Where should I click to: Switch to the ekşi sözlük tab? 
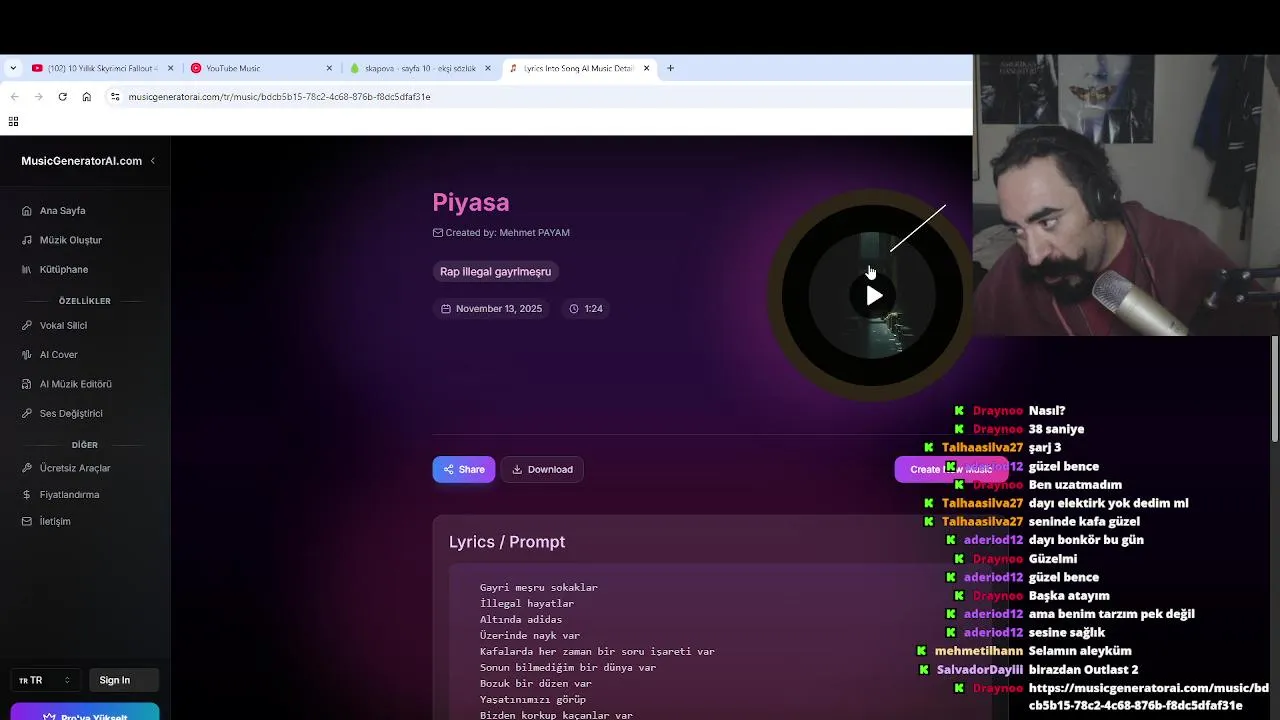tap(421, 68)
